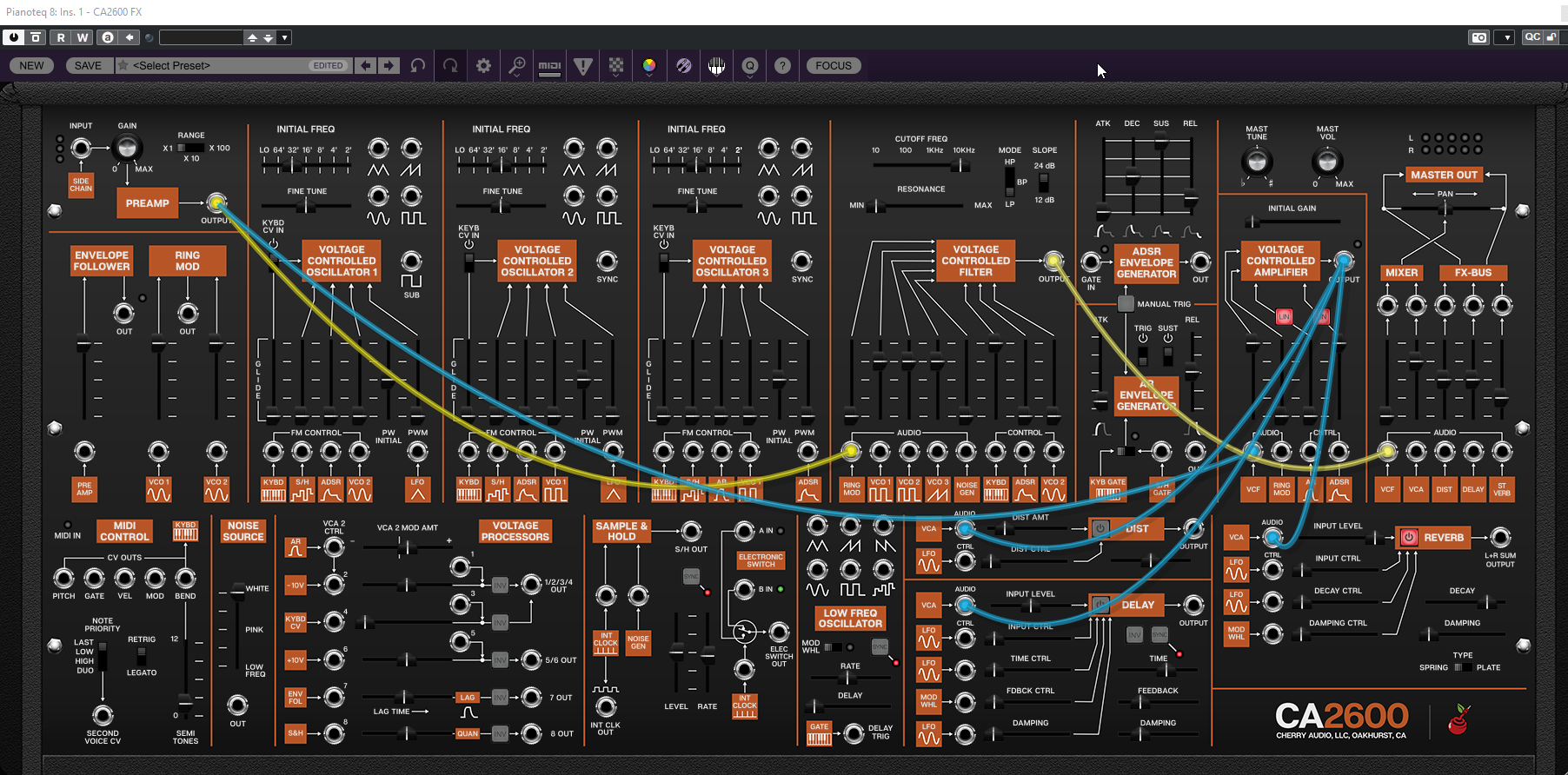
Task: Click the MAST TUNE knob
Action: click(x=1256, y=162)
